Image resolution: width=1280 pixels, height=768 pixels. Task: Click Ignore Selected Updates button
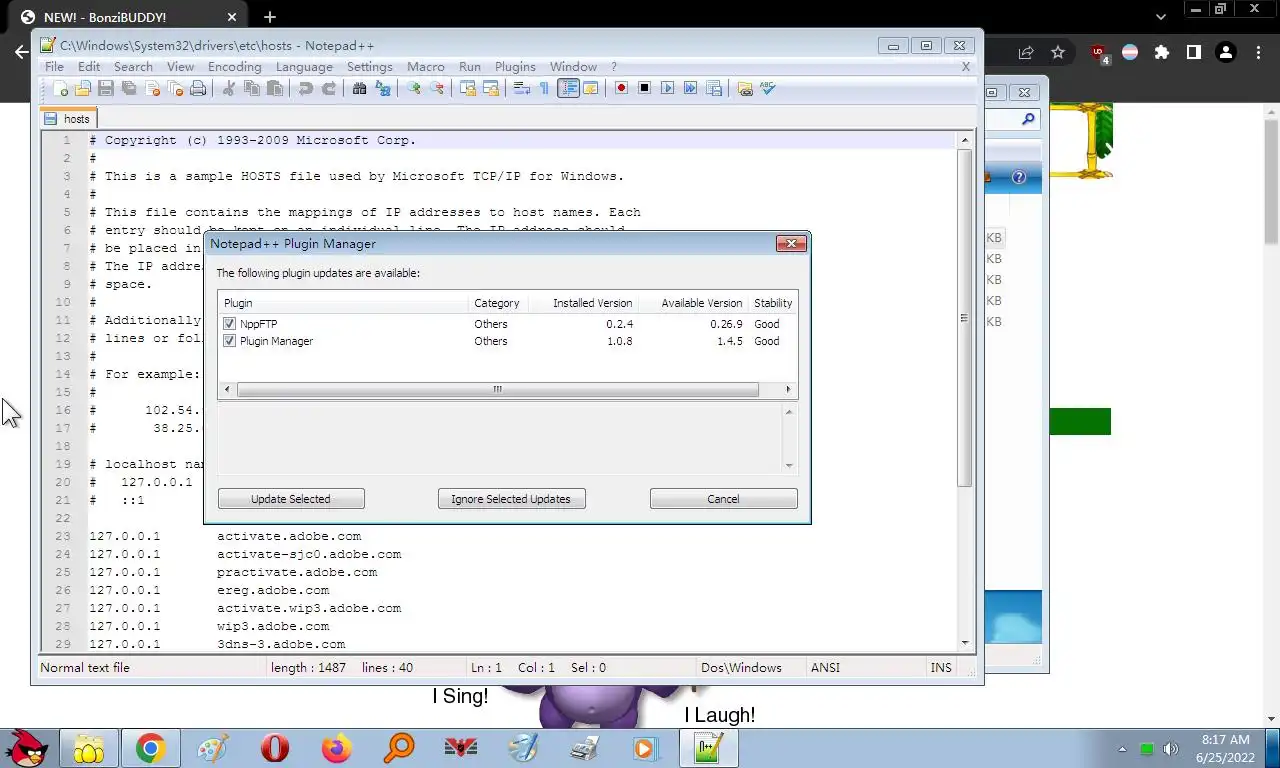pos(511,499)
